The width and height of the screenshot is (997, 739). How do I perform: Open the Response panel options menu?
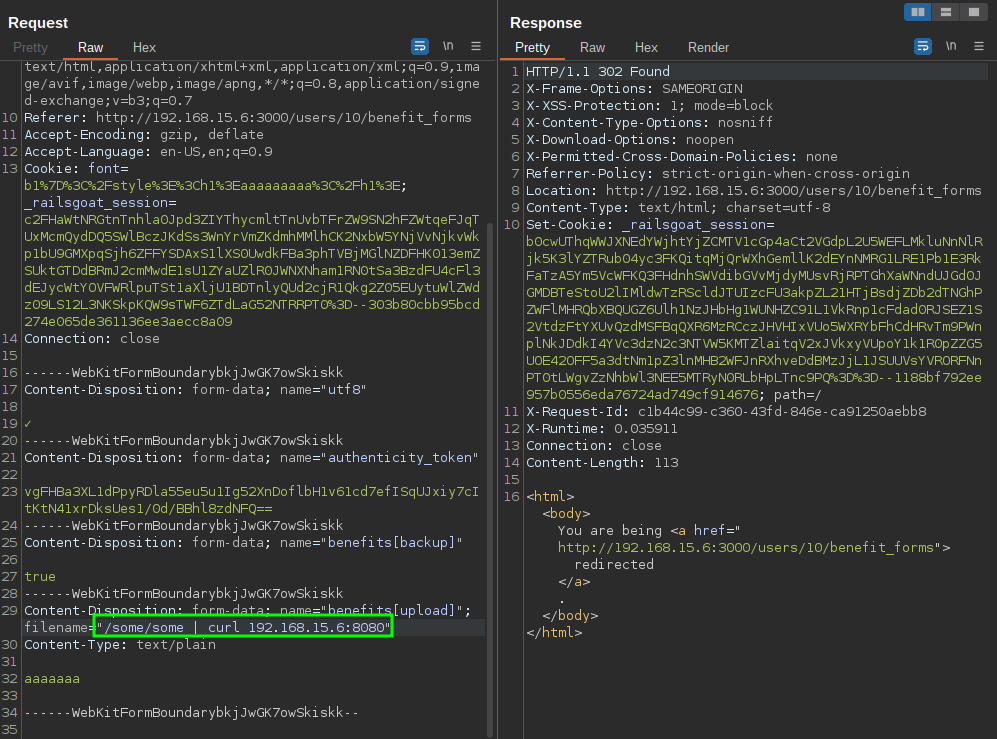tap(978, 46)
